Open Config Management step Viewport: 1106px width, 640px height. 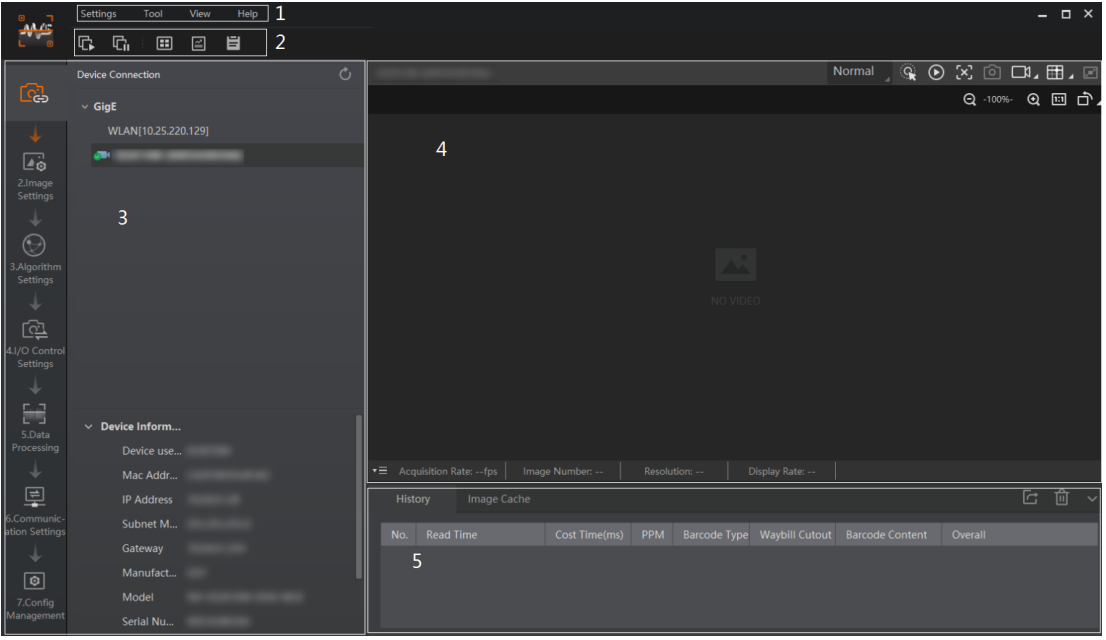(x=35, y=596)
